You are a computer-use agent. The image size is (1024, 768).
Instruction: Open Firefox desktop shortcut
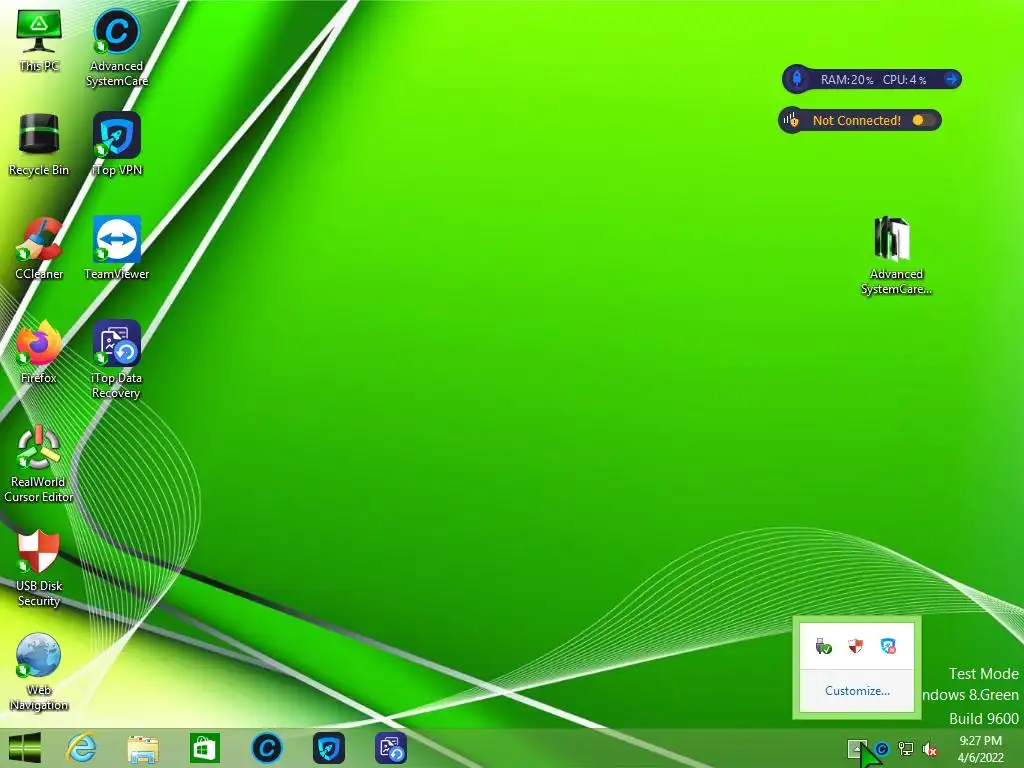click(39, 351)
